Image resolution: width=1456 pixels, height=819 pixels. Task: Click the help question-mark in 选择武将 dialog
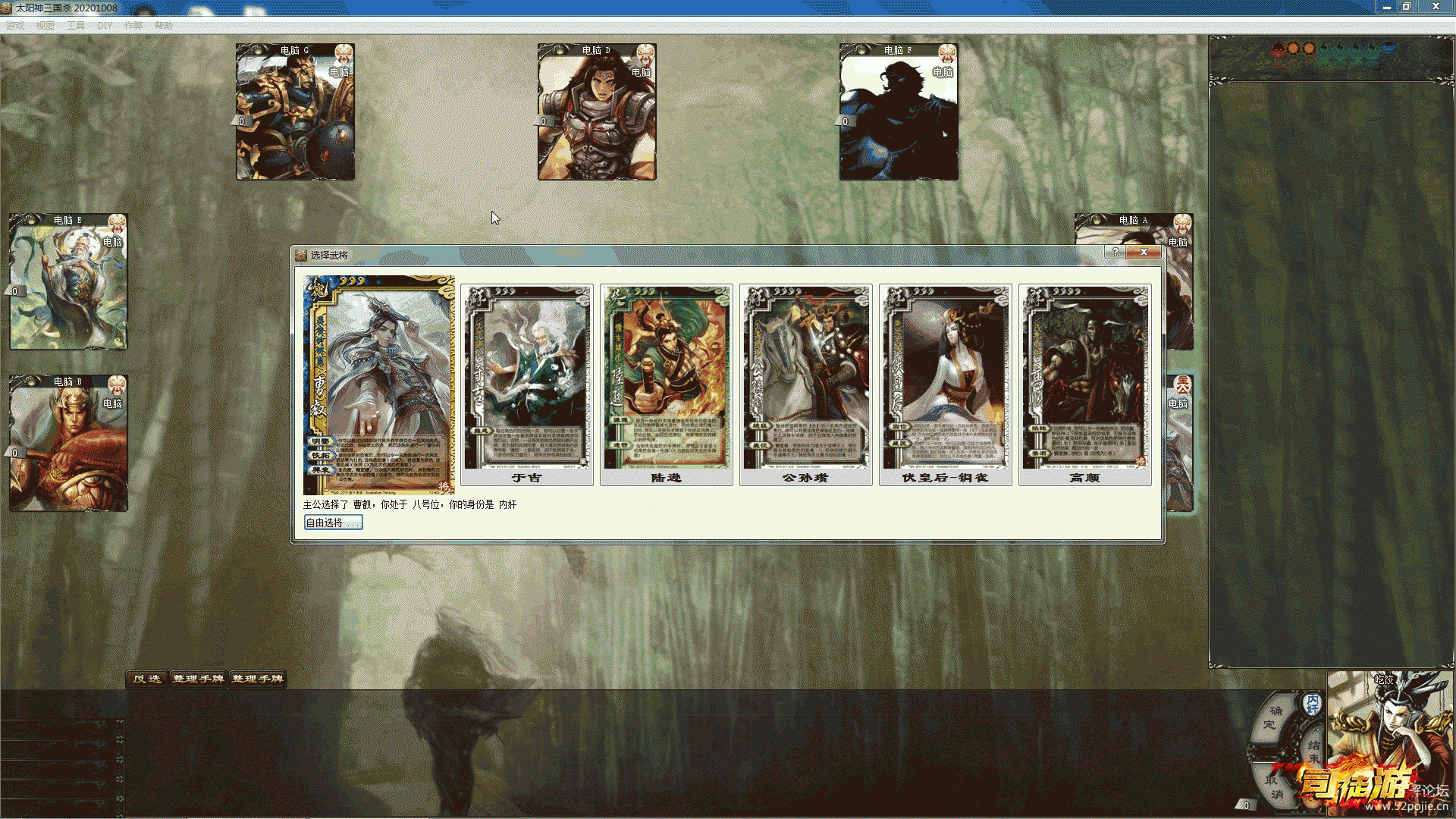[1115, 252]
